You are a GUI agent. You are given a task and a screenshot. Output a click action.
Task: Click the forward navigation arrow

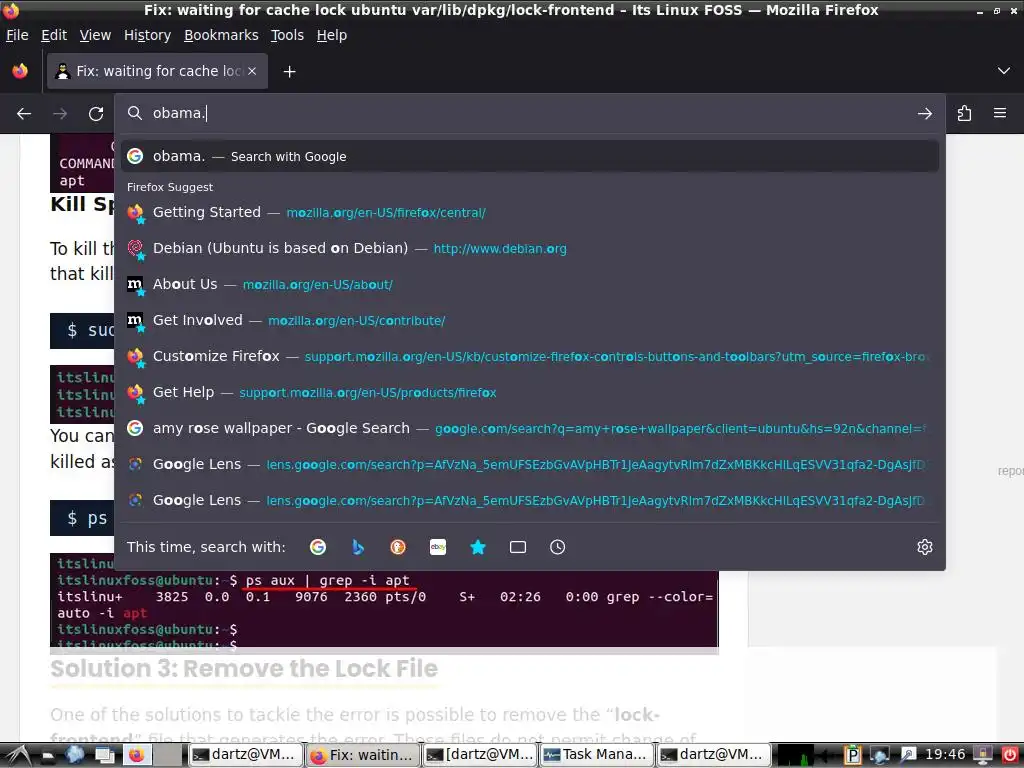60,114
